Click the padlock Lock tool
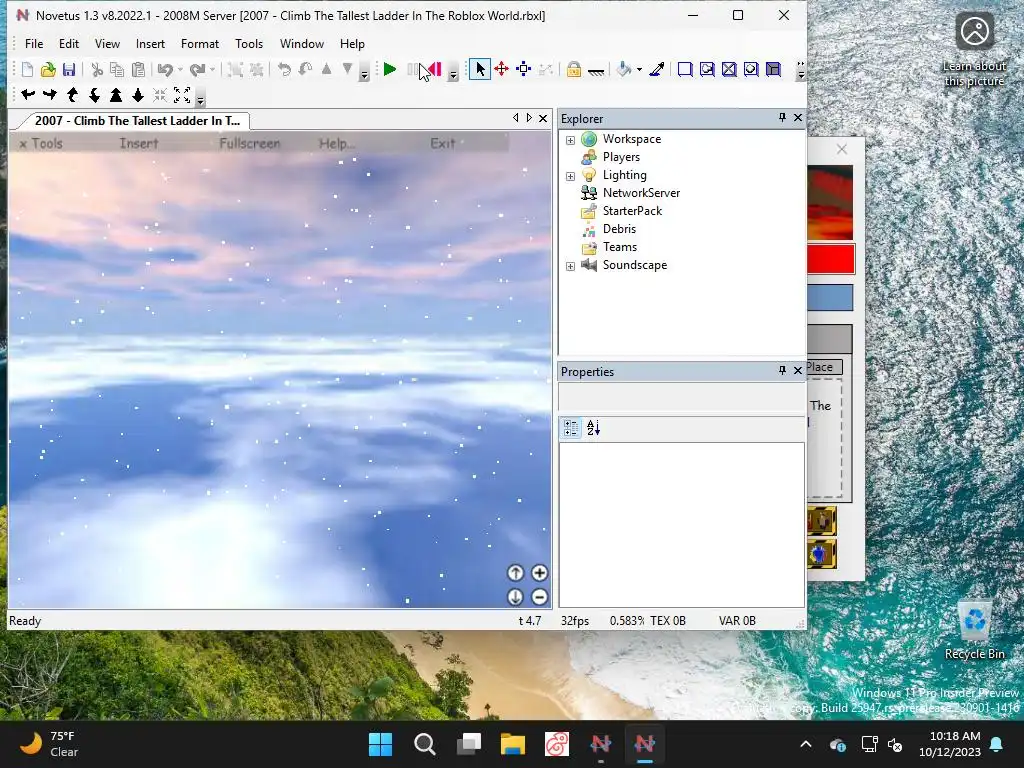The image size is (1024, 768). click(573, 69)
